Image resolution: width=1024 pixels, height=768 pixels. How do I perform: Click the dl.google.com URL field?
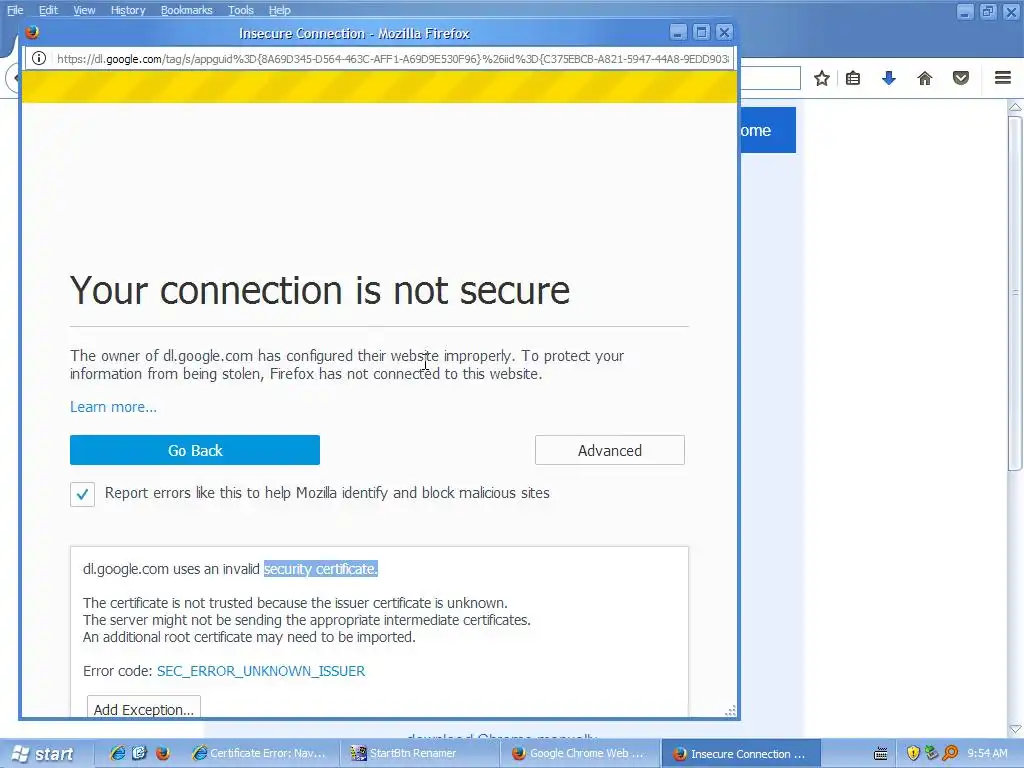click(392, 59)
